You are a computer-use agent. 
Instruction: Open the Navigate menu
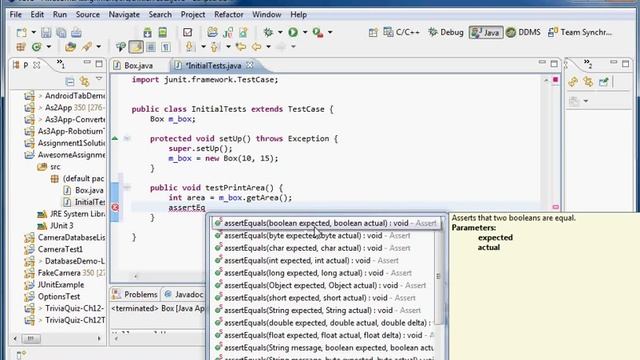[124, 15]
